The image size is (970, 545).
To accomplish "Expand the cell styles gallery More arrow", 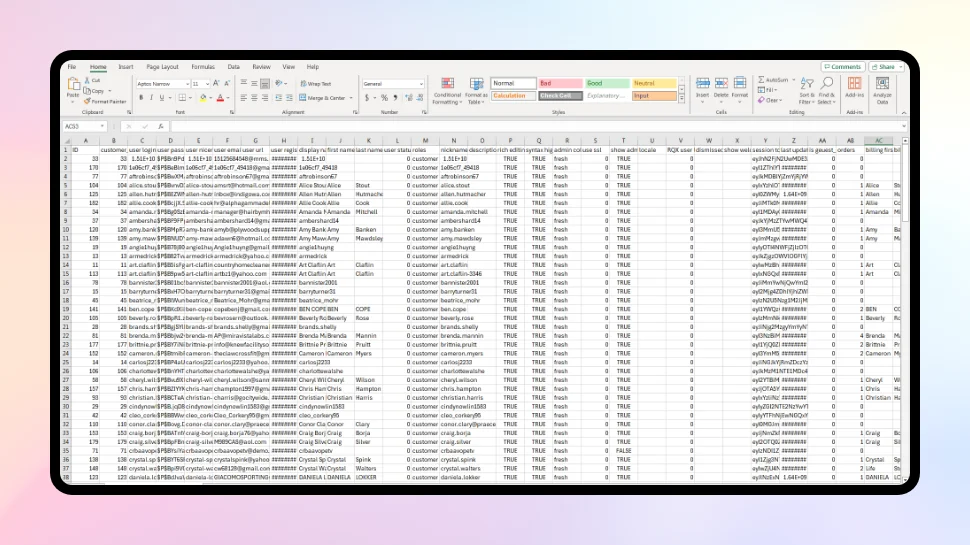I will pyautogui.click(x=682, y=98).
